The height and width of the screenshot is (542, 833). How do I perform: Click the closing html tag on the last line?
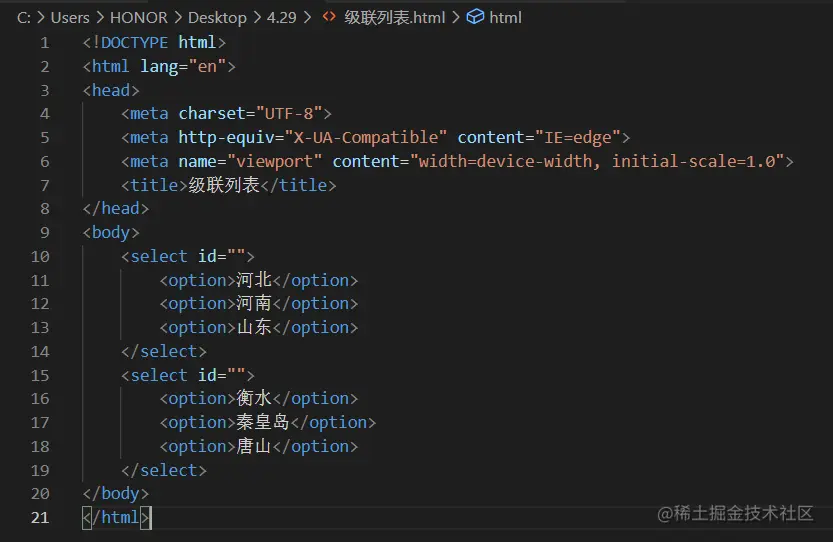coord(116,517)
